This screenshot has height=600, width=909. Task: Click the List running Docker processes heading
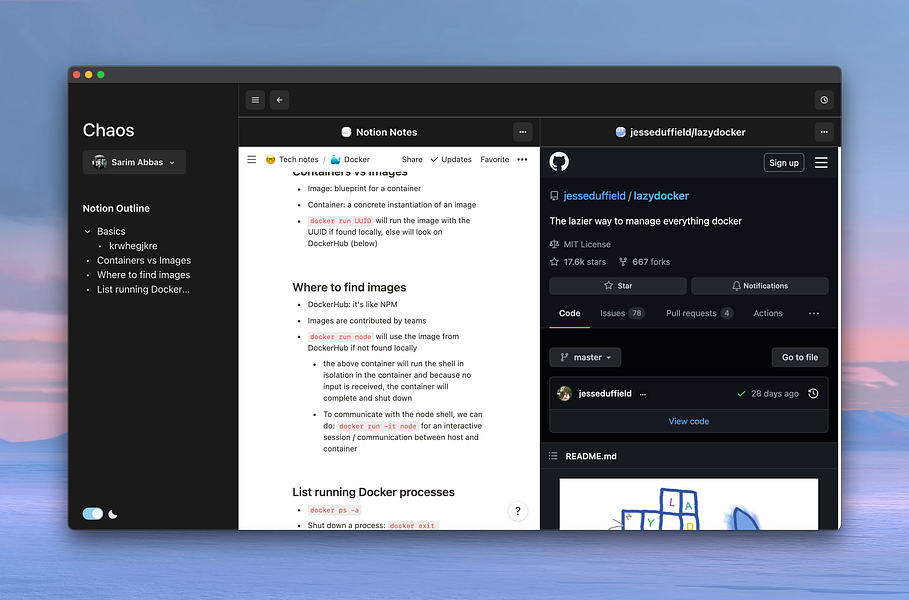pos(373,492)
